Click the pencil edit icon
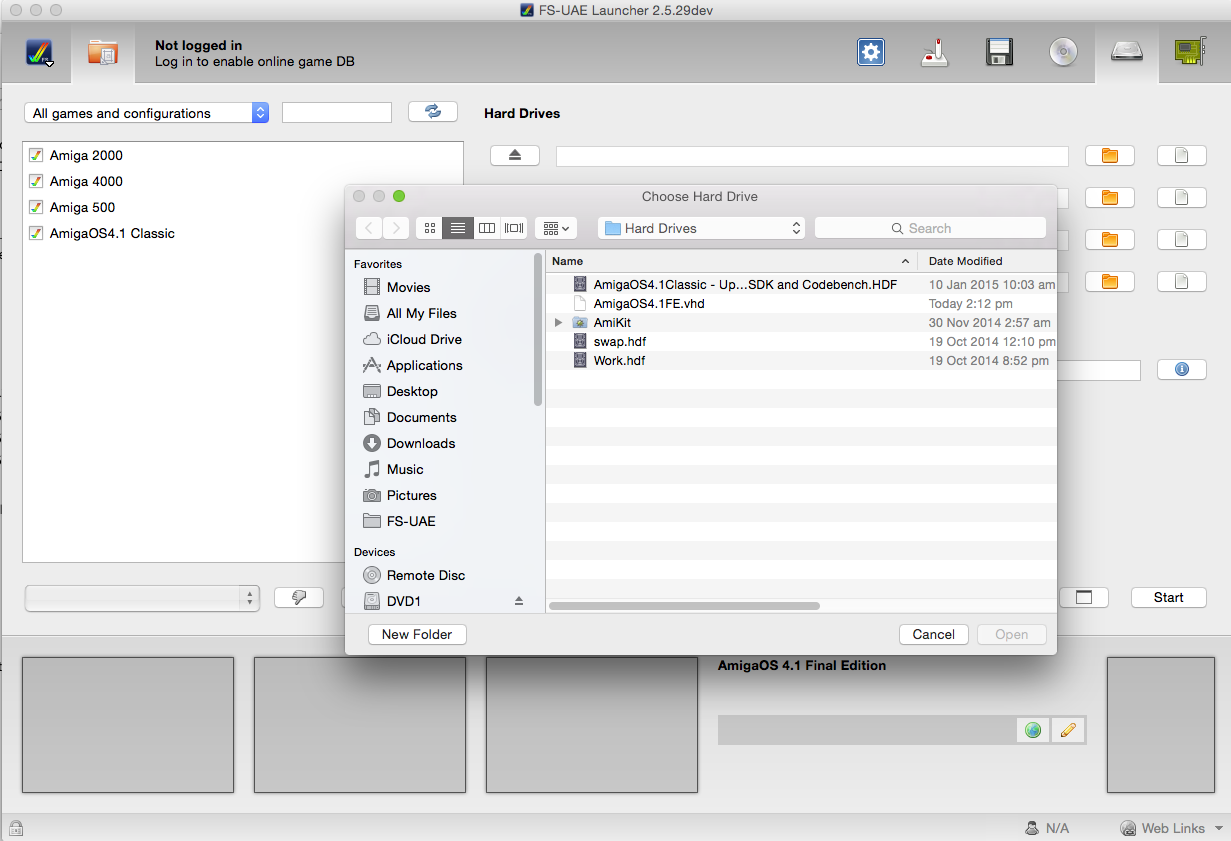The image size is (1231, 841). pos(1068,731)
